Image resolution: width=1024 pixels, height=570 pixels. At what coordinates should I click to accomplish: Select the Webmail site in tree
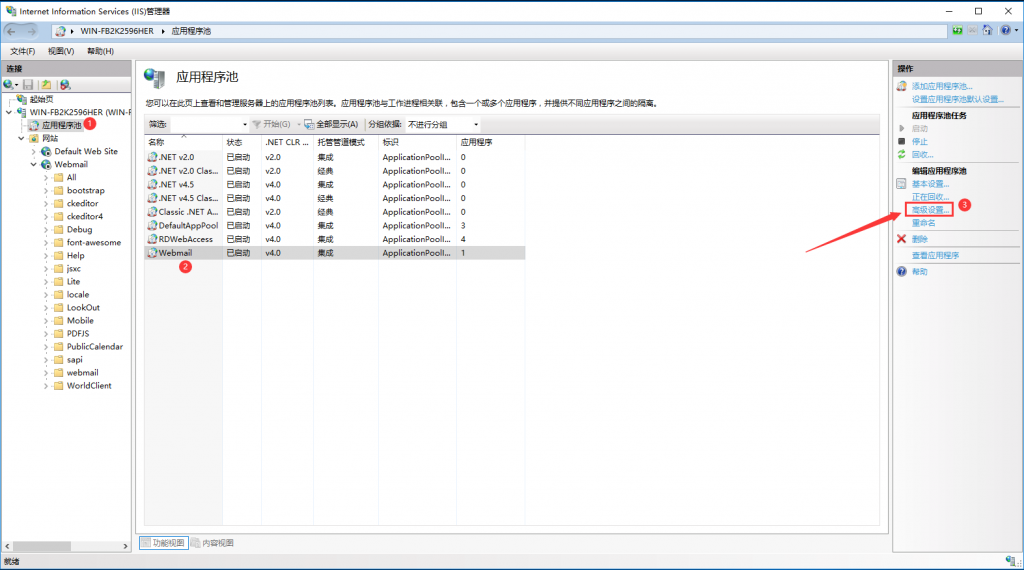(71, 165)
